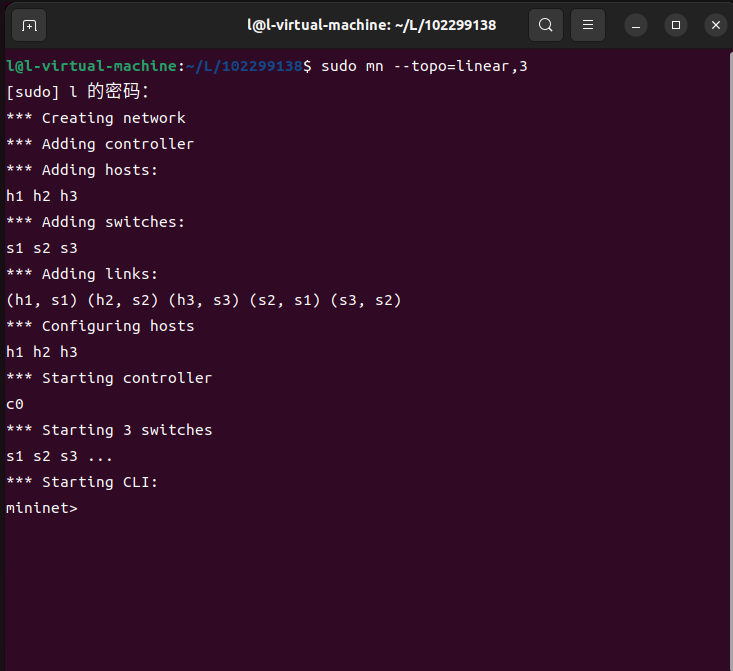The width and height of the screenshot is (733, 671).
Task: Click the [sudo] password prompt line
Action: [x=77, y=92]
